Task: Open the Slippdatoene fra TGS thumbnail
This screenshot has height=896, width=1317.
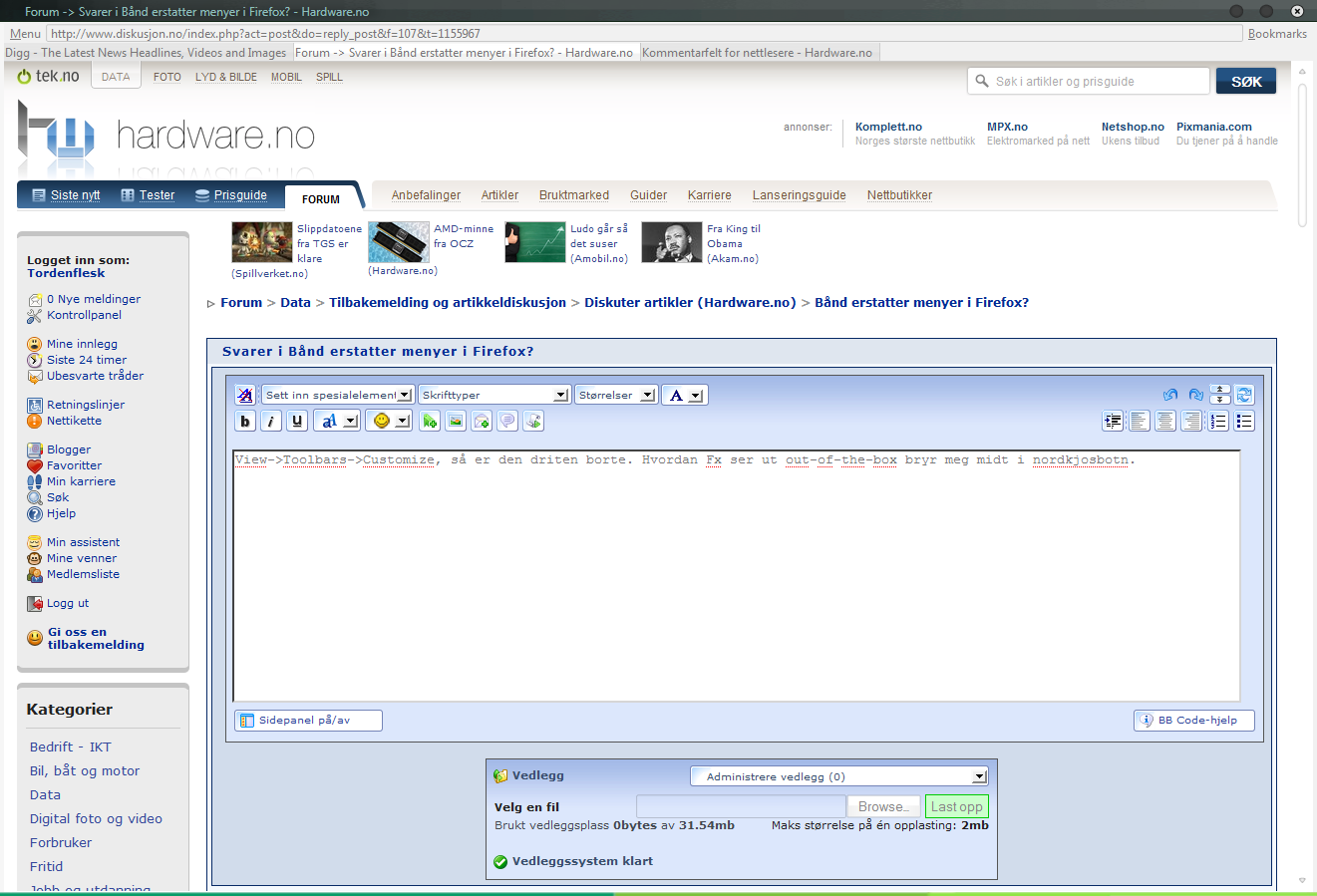Action: tap(262, 242)
